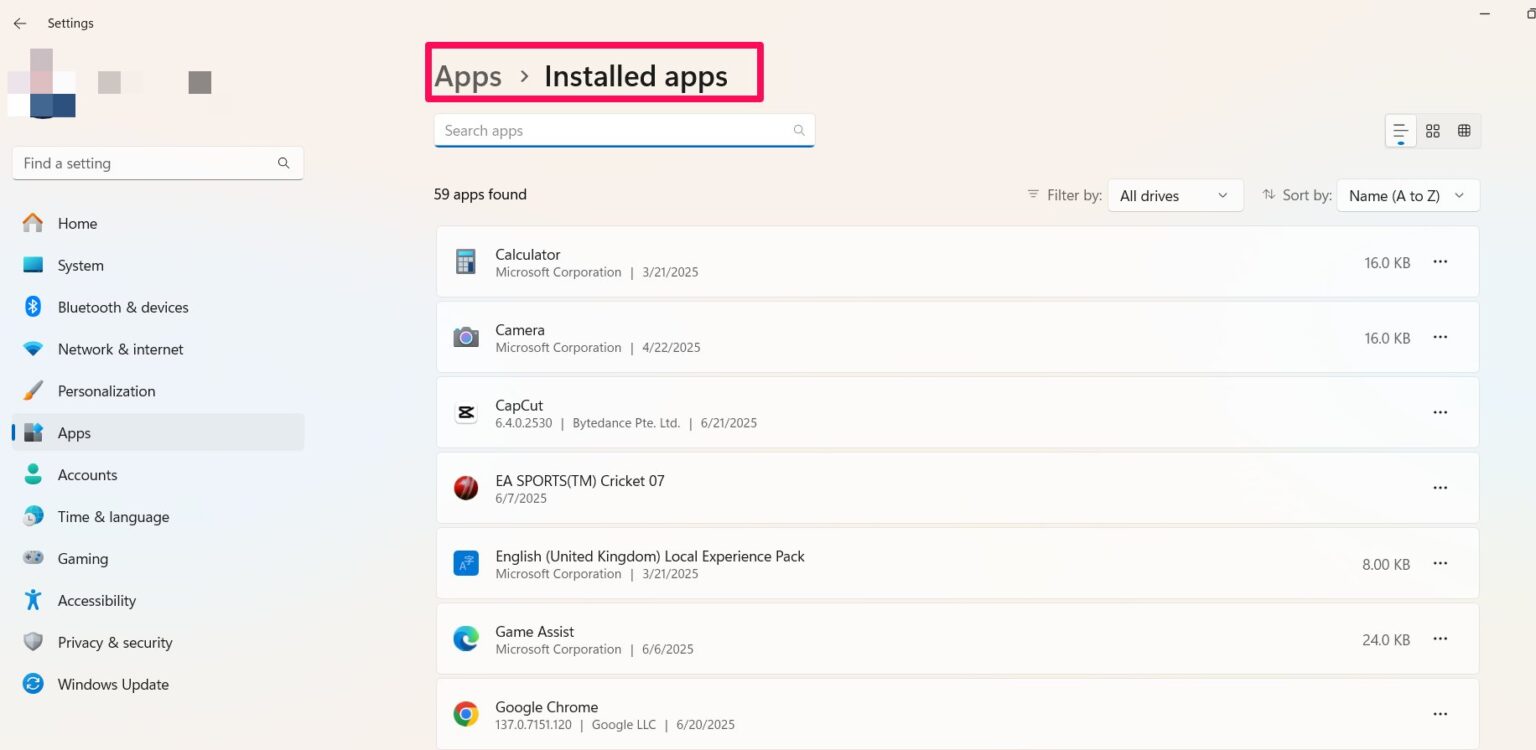Open Gaming settings from the sidebar
This screenshot has height=750, width=1536.
click(x=83, y=558)
